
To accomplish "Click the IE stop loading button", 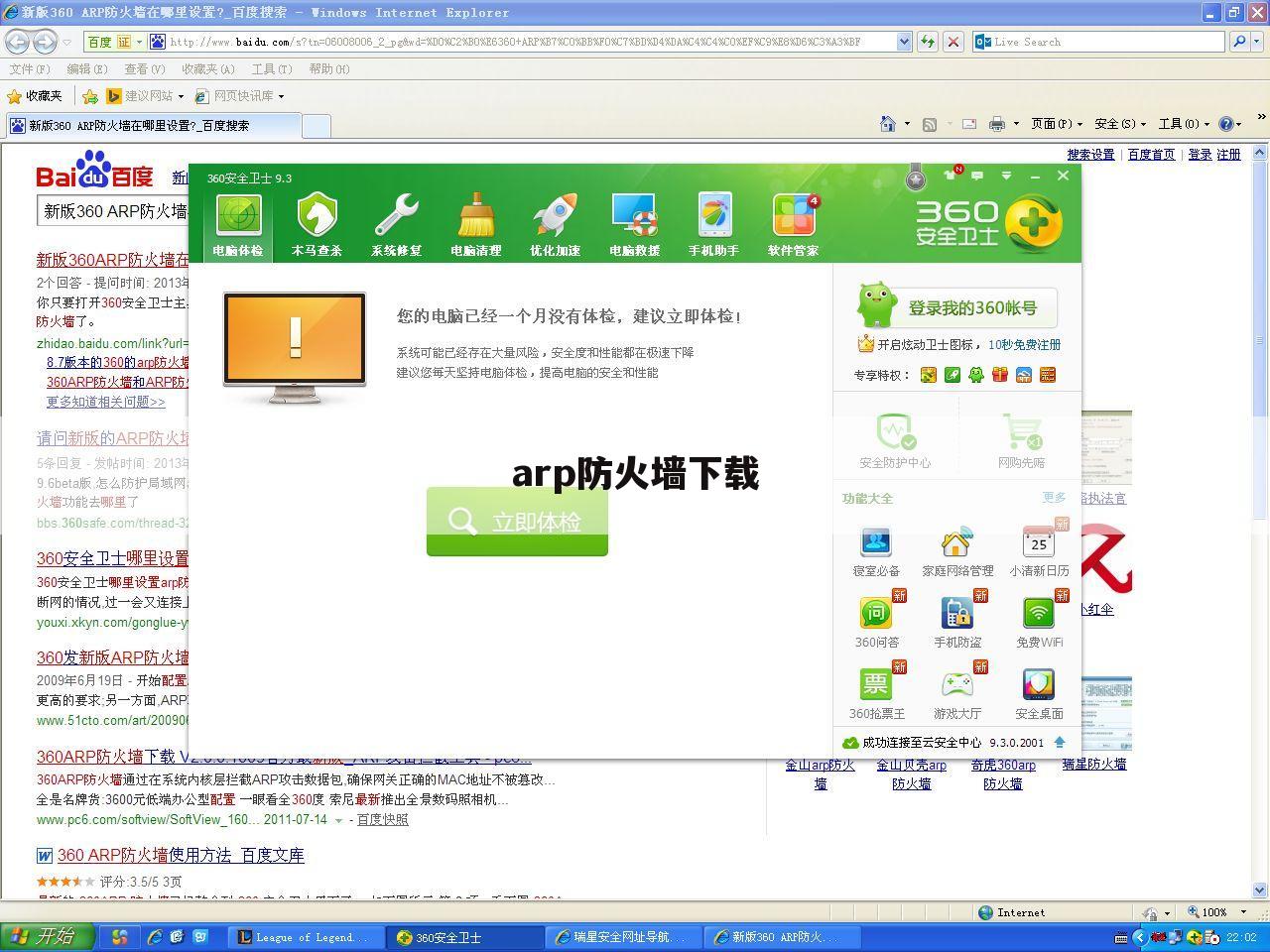I will pos(952,42).
